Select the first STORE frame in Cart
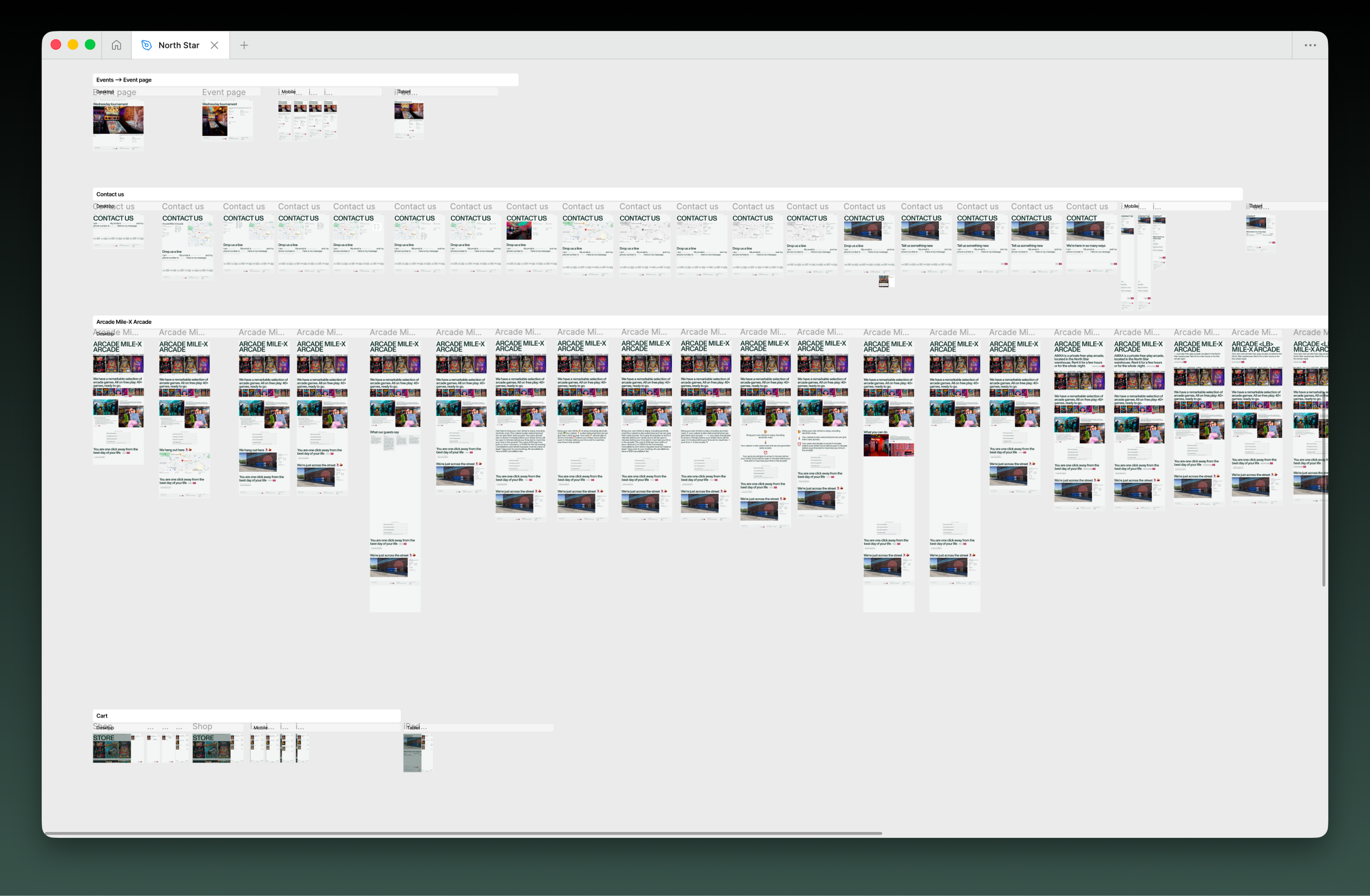1370x896 pixels. [x=111, y=748]
